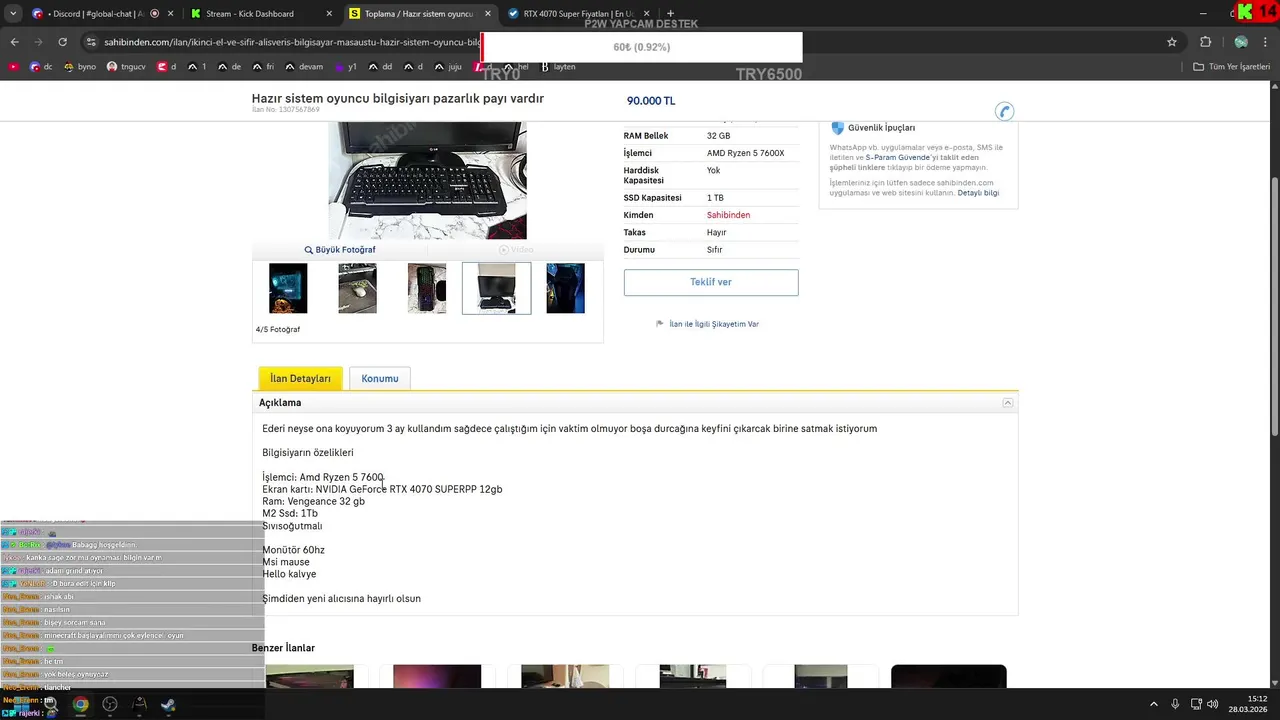Image resolution: width=1280 pixels, height=720 pixels.
Task: Open Chrome from the taskbar
Action: click(80, 704)
